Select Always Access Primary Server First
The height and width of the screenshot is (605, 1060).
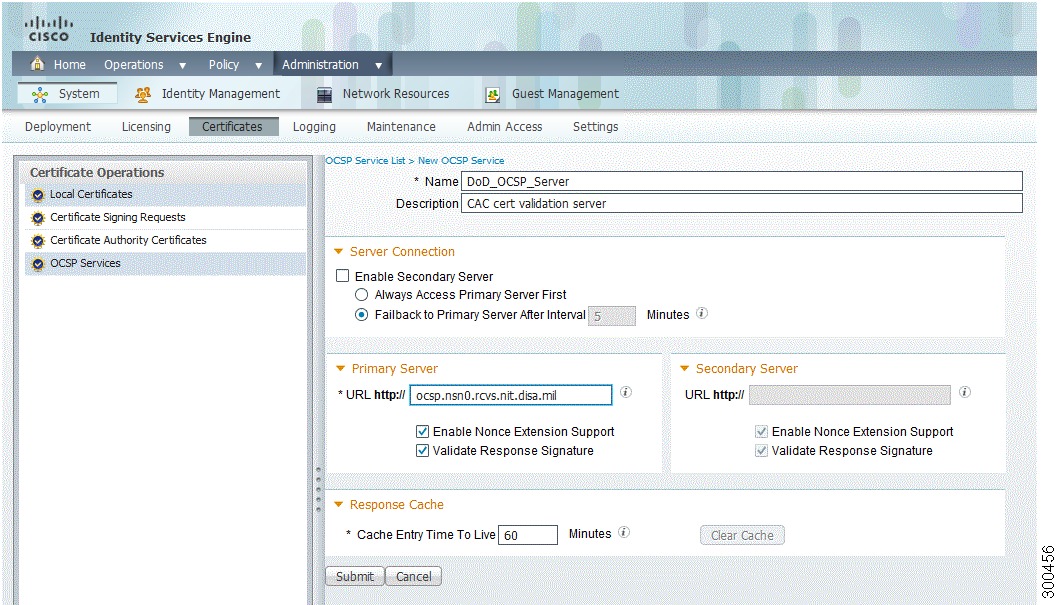[x=362, y=295]
